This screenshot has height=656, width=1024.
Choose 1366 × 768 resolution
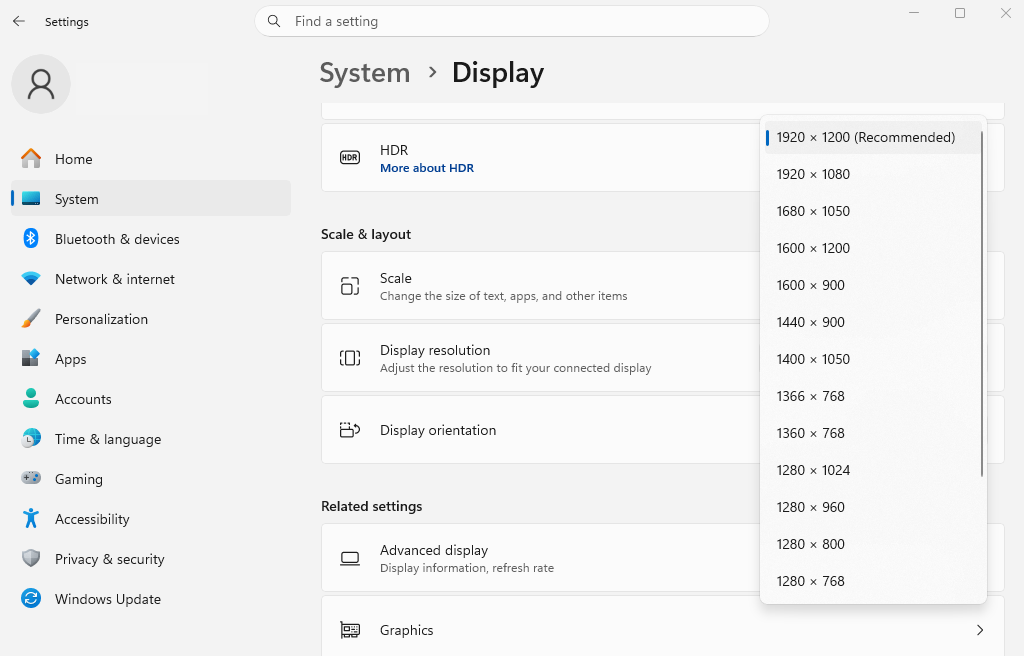click(873, 396)
